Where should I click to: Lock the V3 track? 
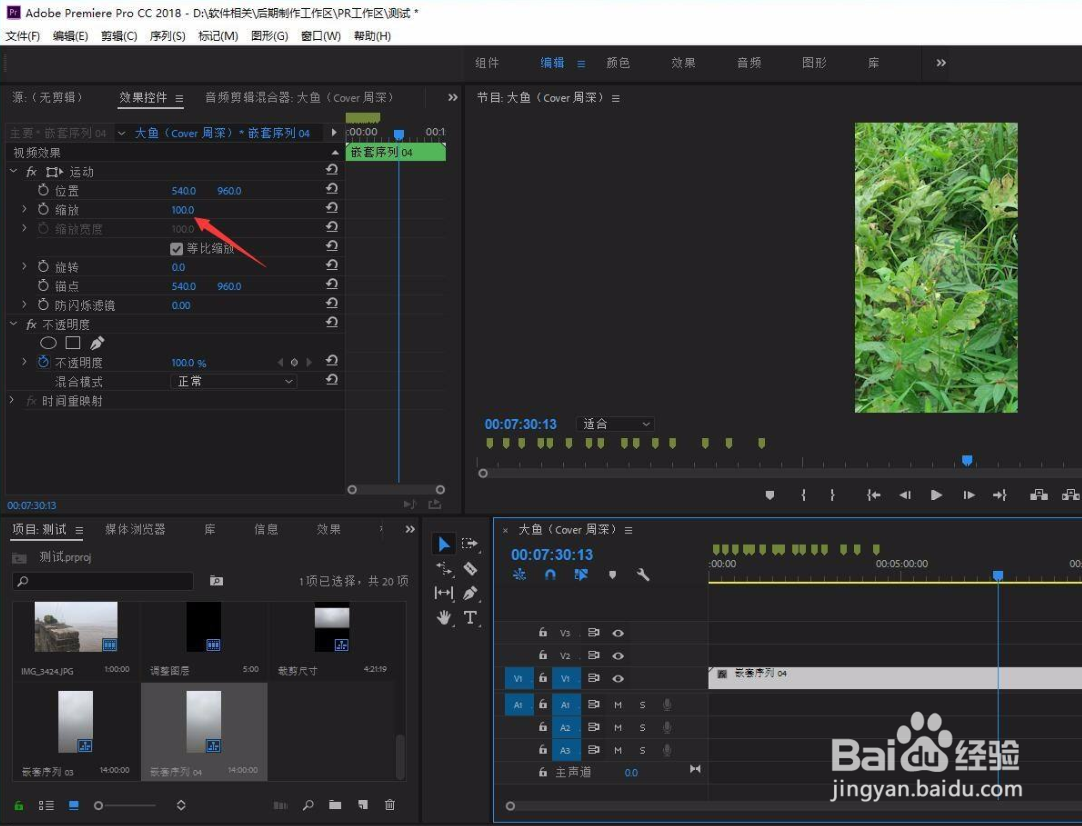(543, 632)
